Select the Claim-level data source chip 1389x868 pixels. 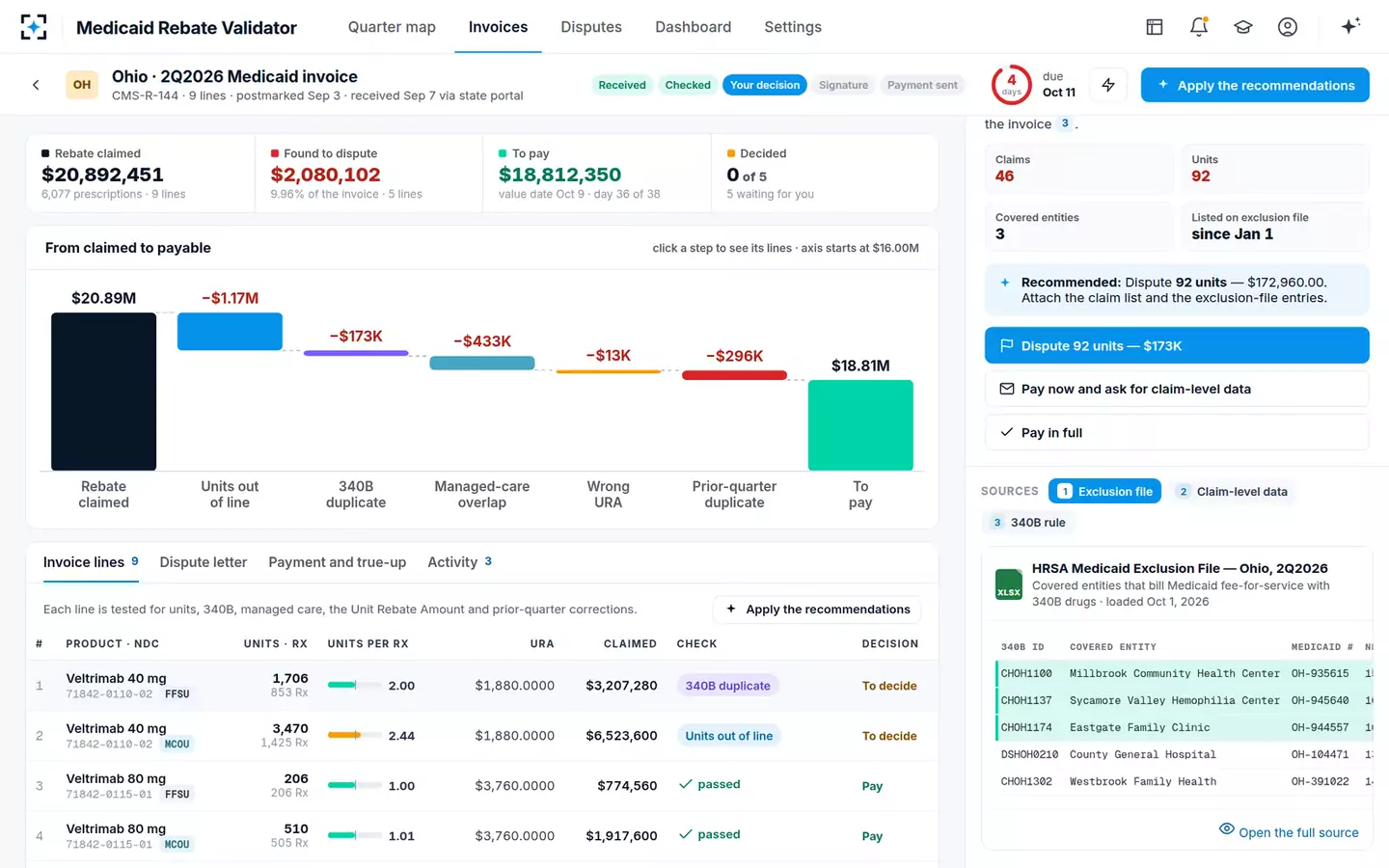[x=1234, y=492]
